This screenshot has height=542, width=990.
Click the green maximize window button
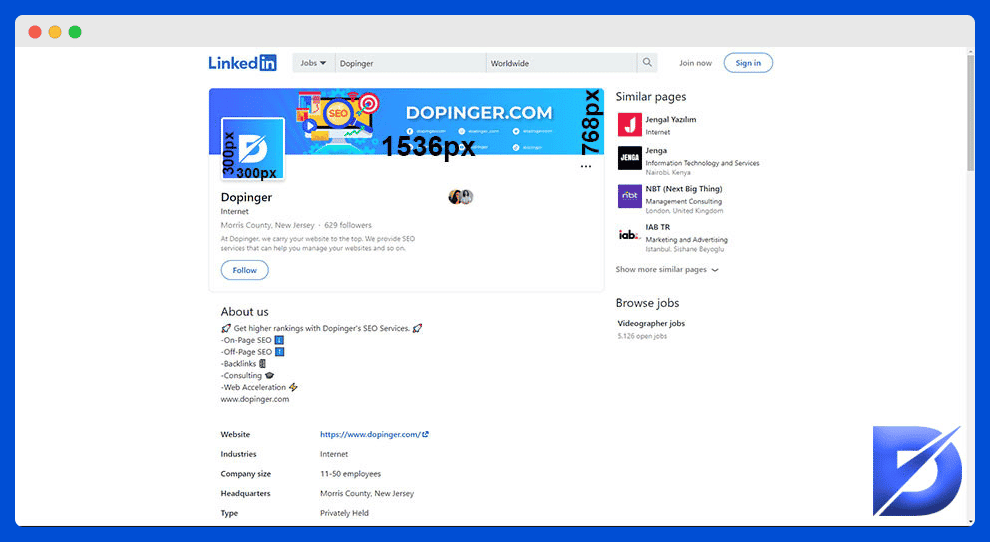coord(75,32)
